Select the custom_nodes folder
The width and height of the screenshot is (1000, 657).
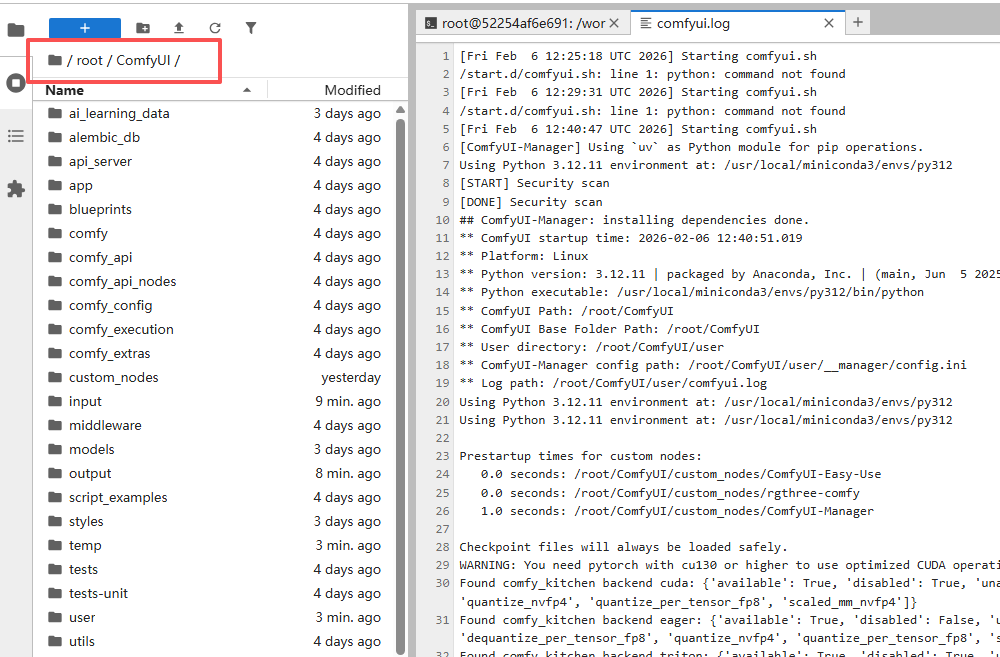[x=113, y=378]
